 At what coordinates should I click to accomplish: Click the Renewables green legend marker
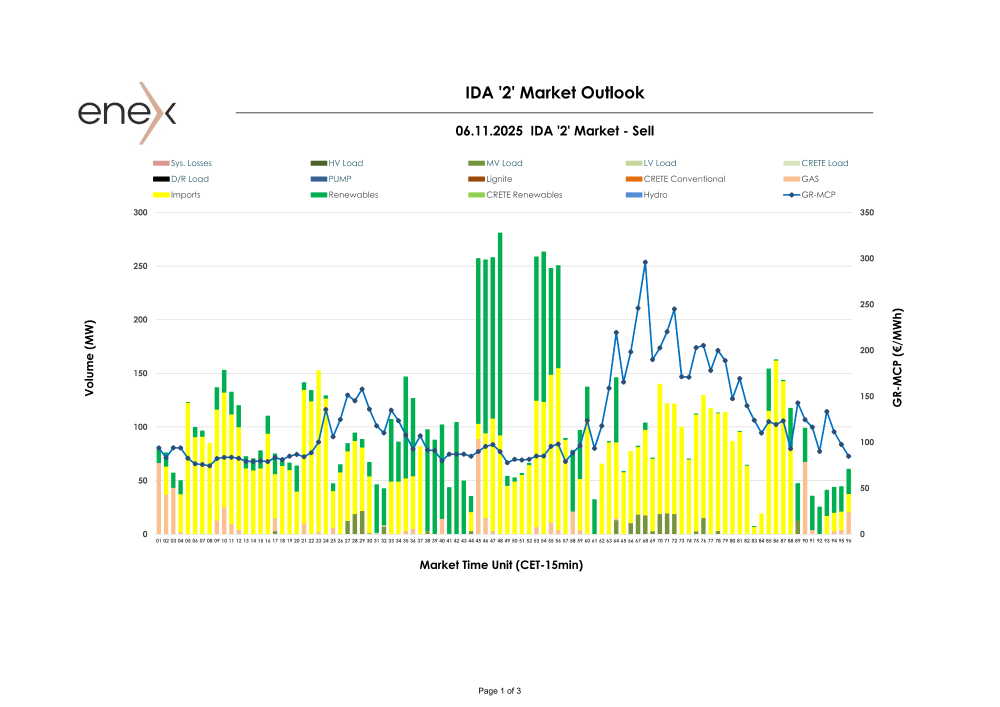pos(319,195)
